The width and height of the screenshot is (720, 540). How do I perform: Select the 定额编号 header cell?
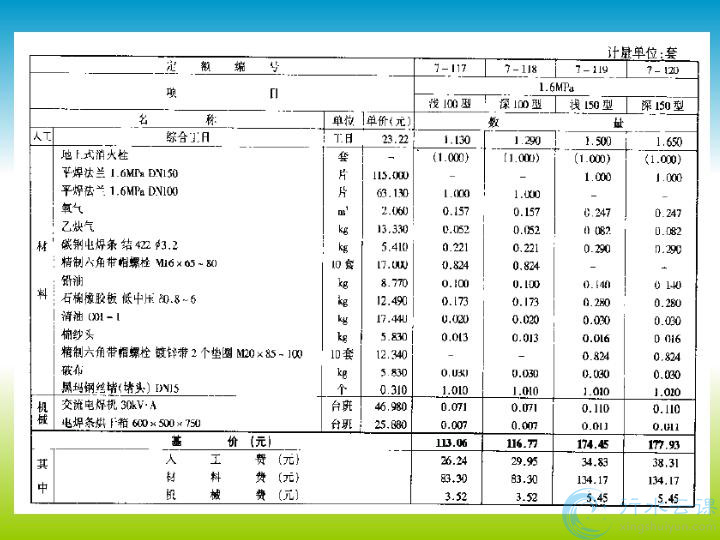point(222,68)
